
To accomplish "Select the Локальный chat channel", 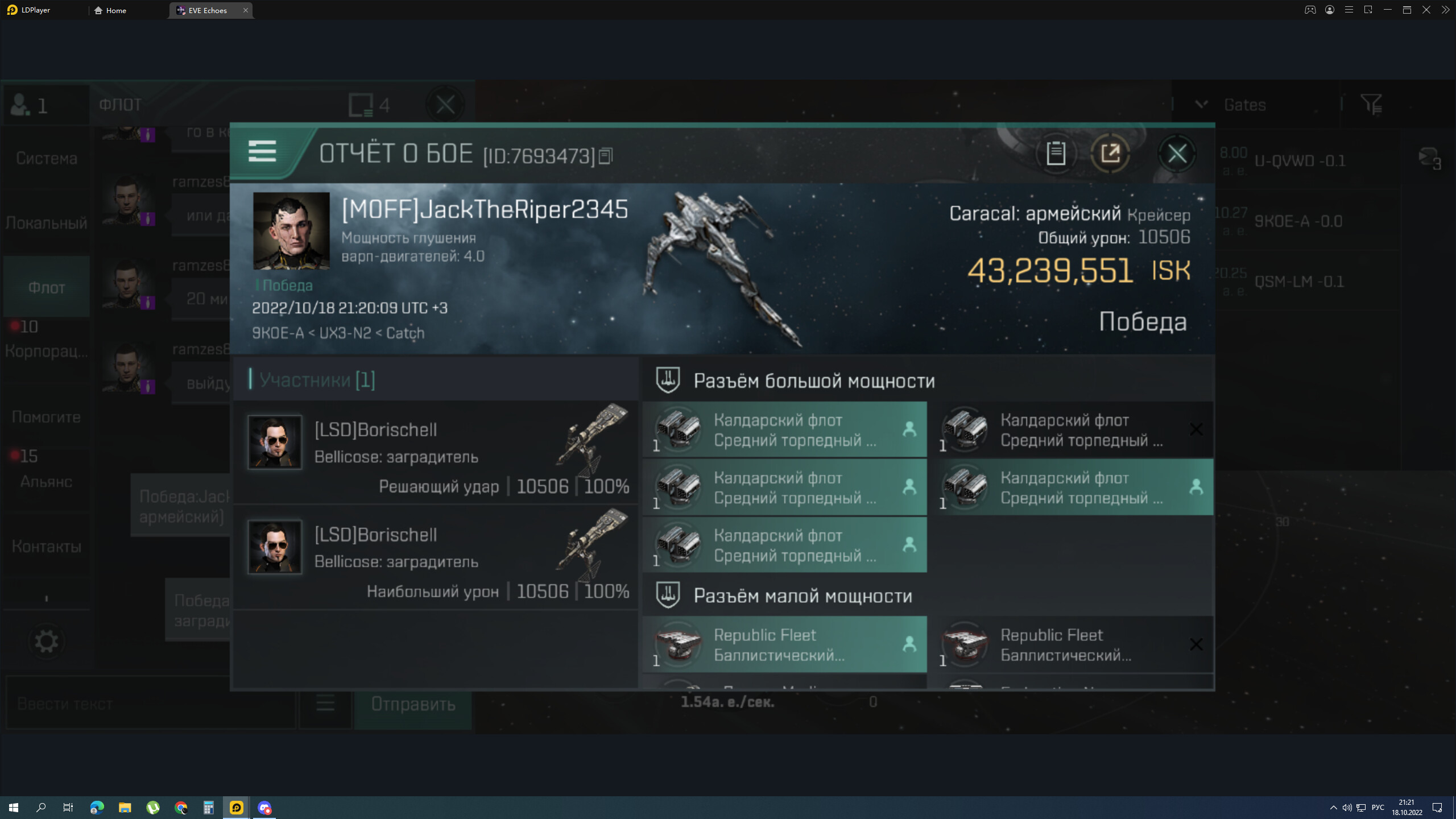I will [x=46, y=223].
